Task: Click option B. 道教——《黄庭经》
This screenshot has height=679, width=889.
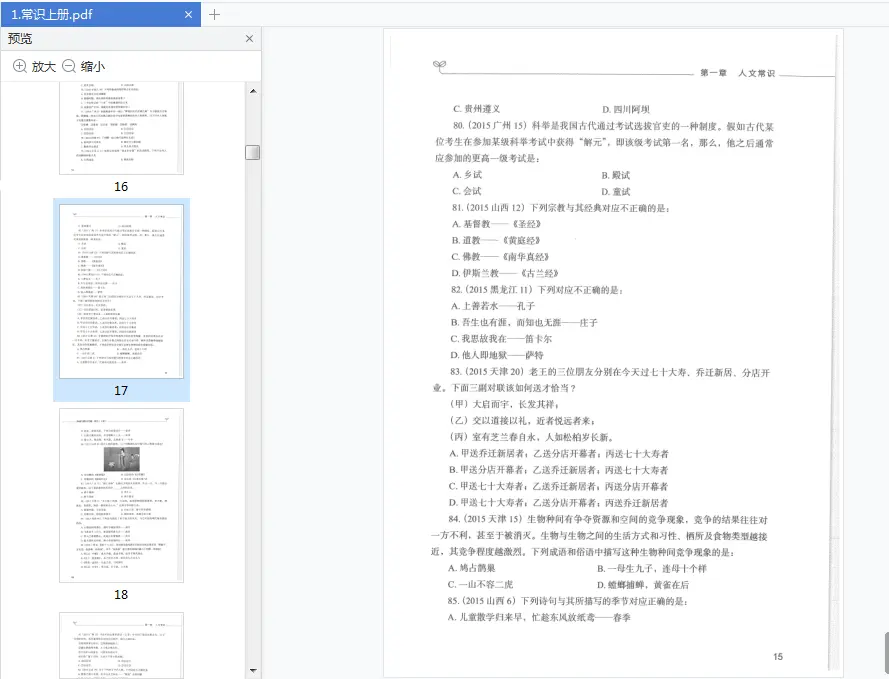Action: pyautogui.click(x=496, y=240)
